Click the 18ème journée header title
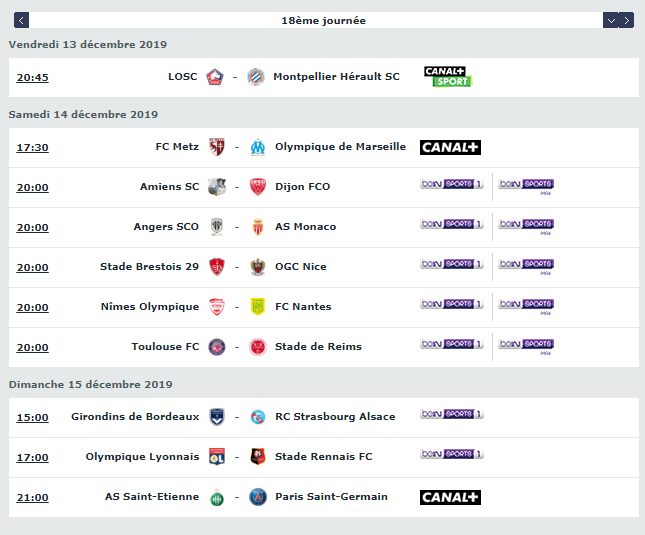The image size is (645, 535). 323,20
